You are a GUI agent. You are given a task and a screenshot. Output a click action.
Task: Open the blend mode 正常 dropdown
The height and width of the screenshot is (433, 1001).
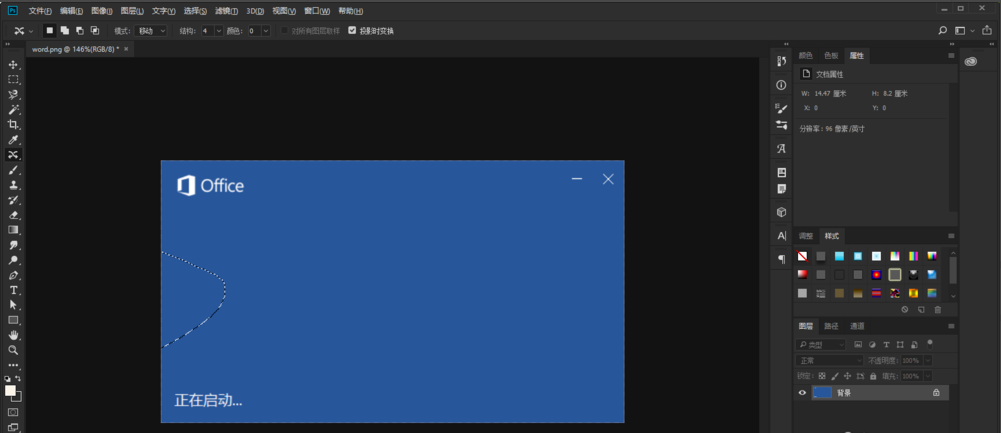point(830,361)
